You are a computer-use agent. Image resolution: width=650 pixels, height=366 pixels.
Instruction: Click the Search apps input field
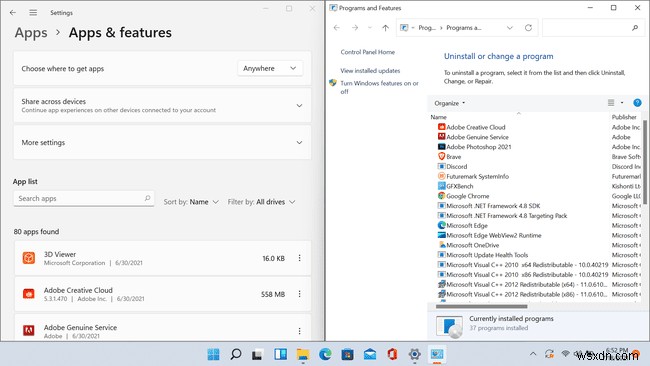coord(84,199)
